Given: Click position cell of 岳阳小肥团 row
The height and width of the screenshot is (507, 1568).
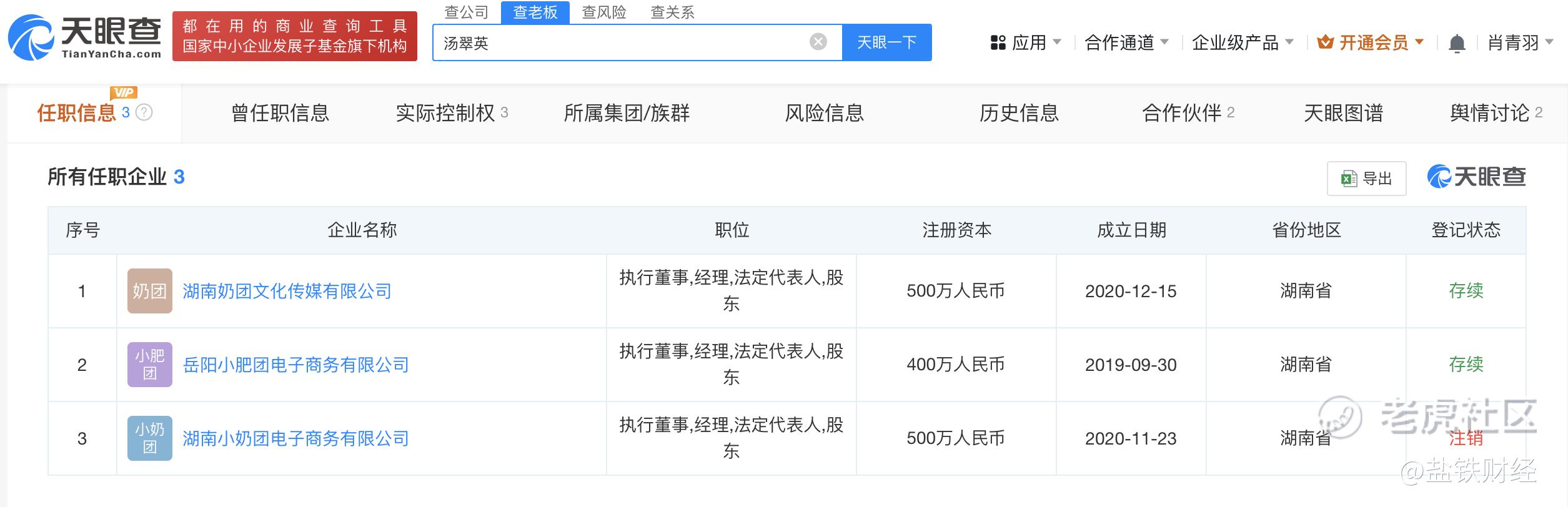Looking at the screenshot, I should 732,365.
